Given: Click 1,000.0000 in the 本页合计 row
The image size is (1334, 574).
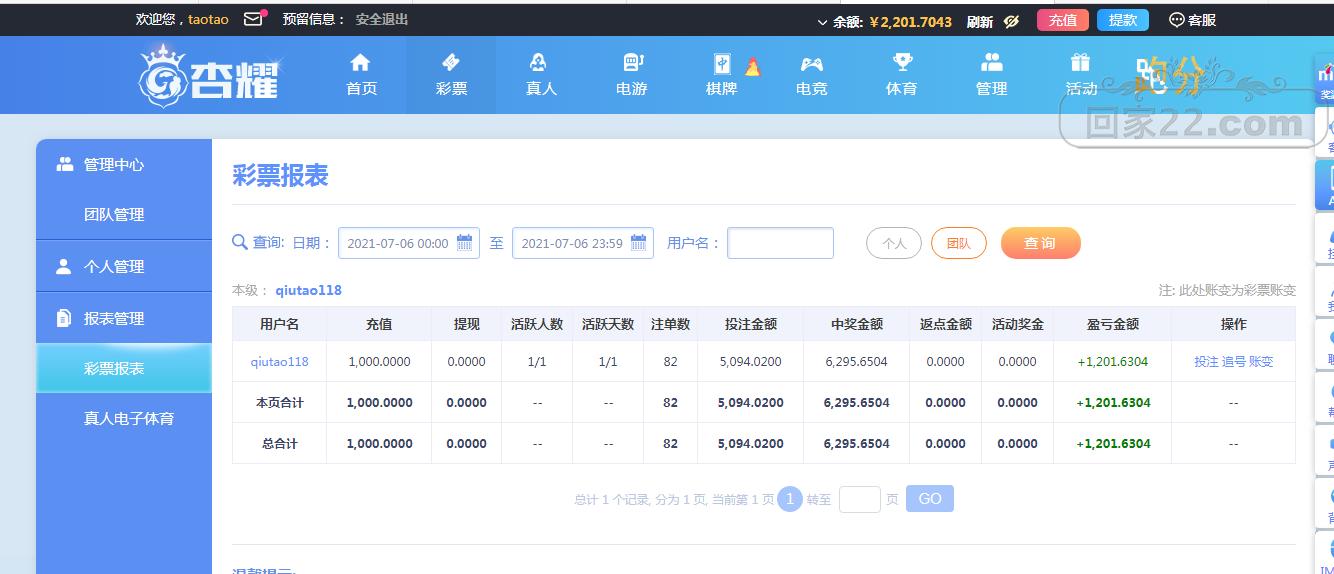Looking at the screenshot, I should click(x=379, y=403).
